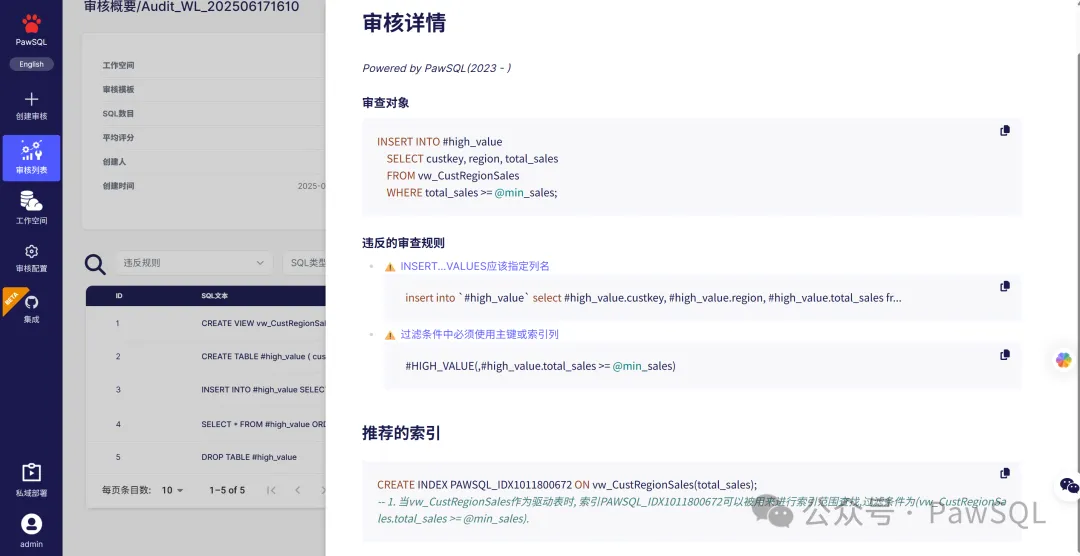
Task: Open 创建审核 plus icon in sidebar
Action: point(31,99)
